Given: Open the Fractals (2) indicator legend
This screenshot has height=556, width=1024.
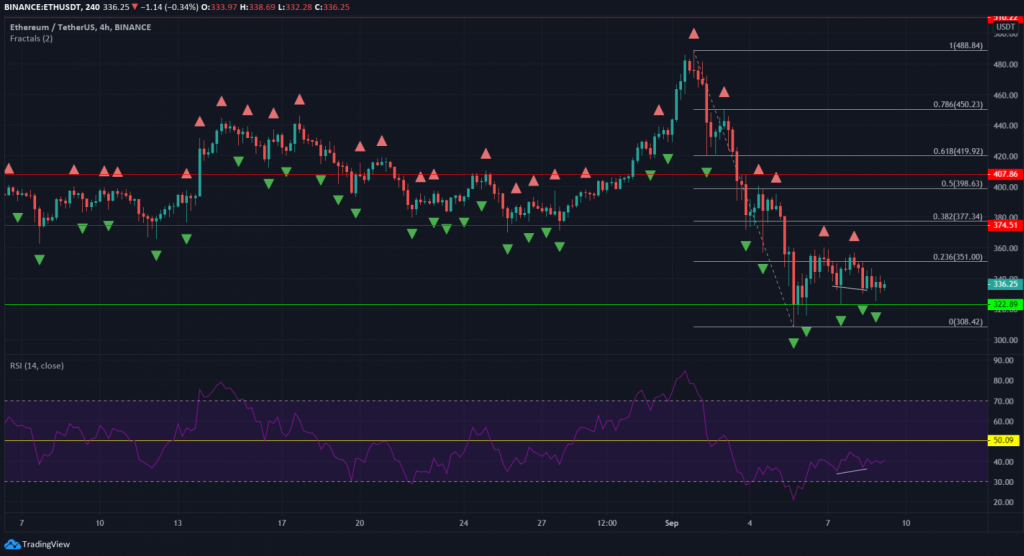Looking at the screenshot, I should tap(31, 39).
